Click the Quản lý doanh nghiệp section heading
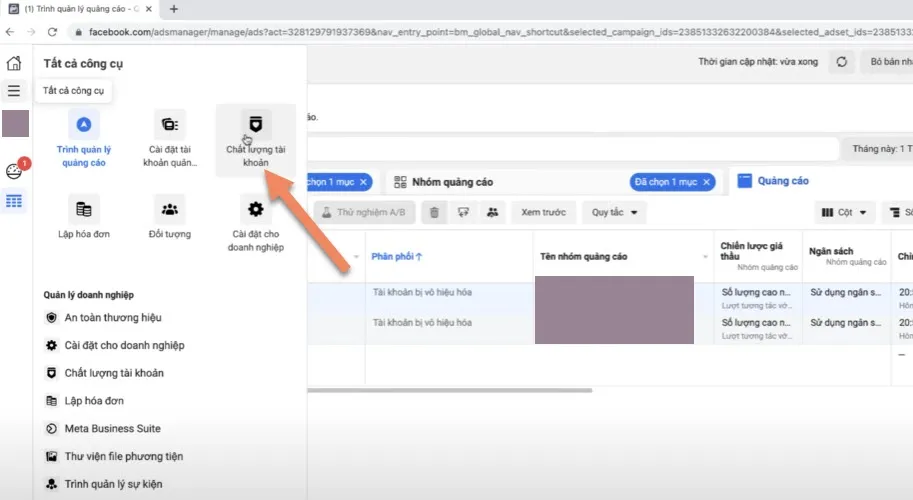This screenshot has height=500, width=913. coord(89,295)
